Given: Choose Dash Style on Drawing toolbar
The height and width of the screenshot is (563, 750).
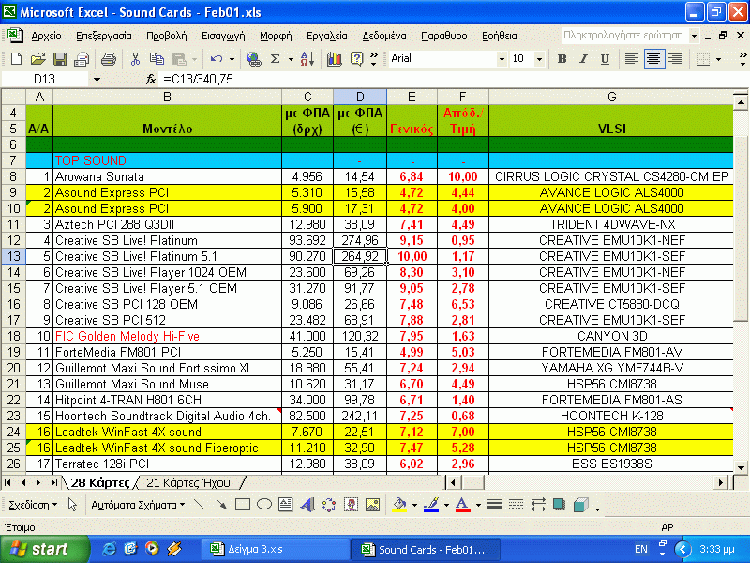Looking at the screenshot, I should [516, 504].
